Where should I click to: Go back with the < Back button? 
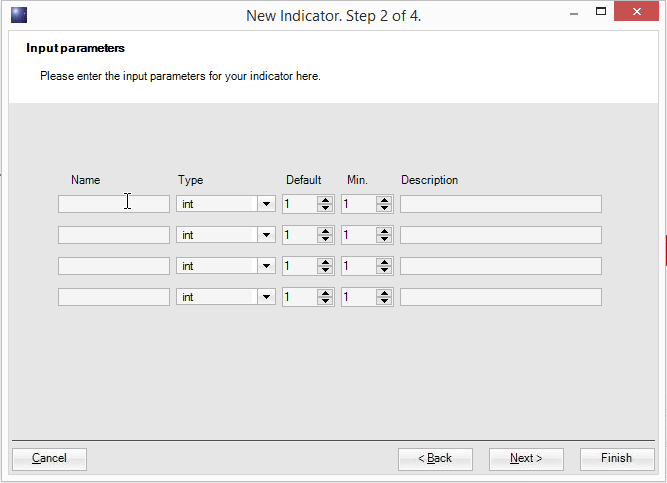[435, 459]
